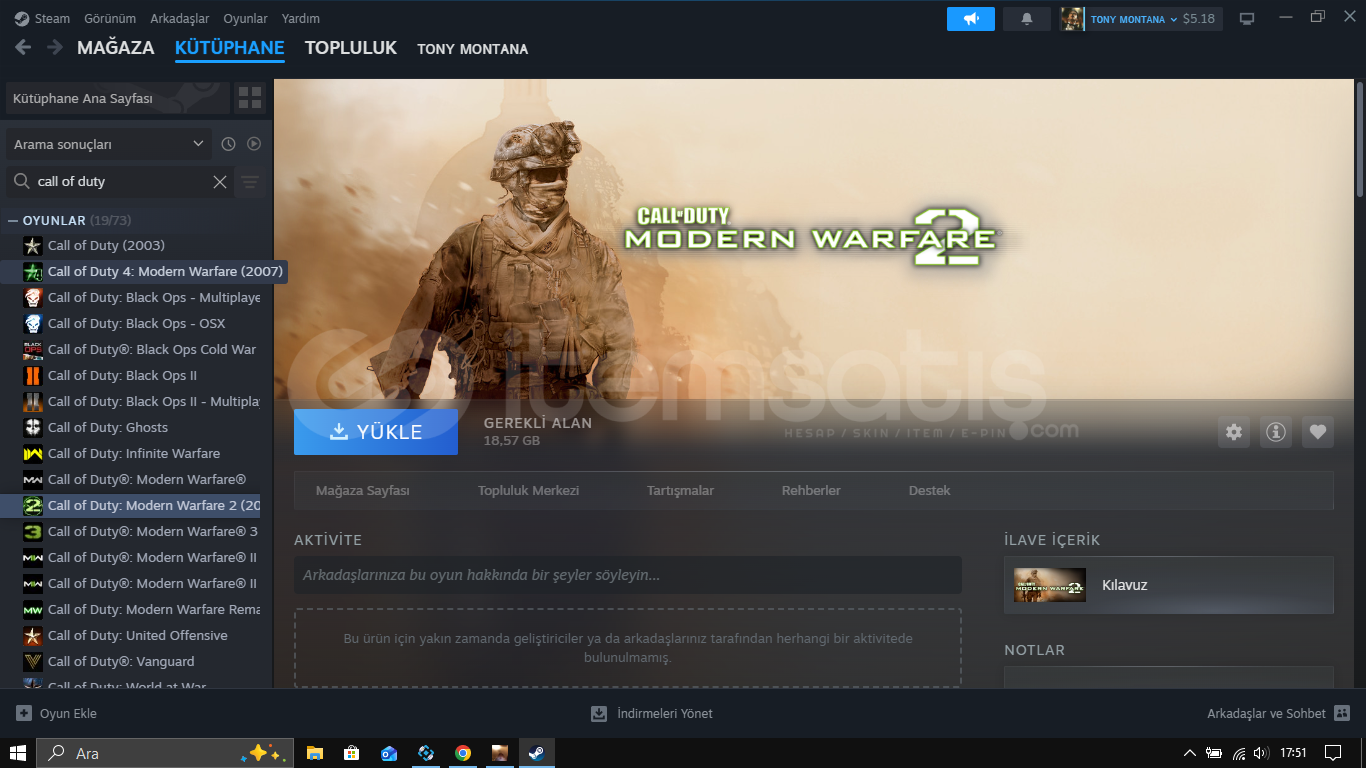Add game to favorites with heart icon
This screenshot has height=768, width=1366.
click(1318, 432)
